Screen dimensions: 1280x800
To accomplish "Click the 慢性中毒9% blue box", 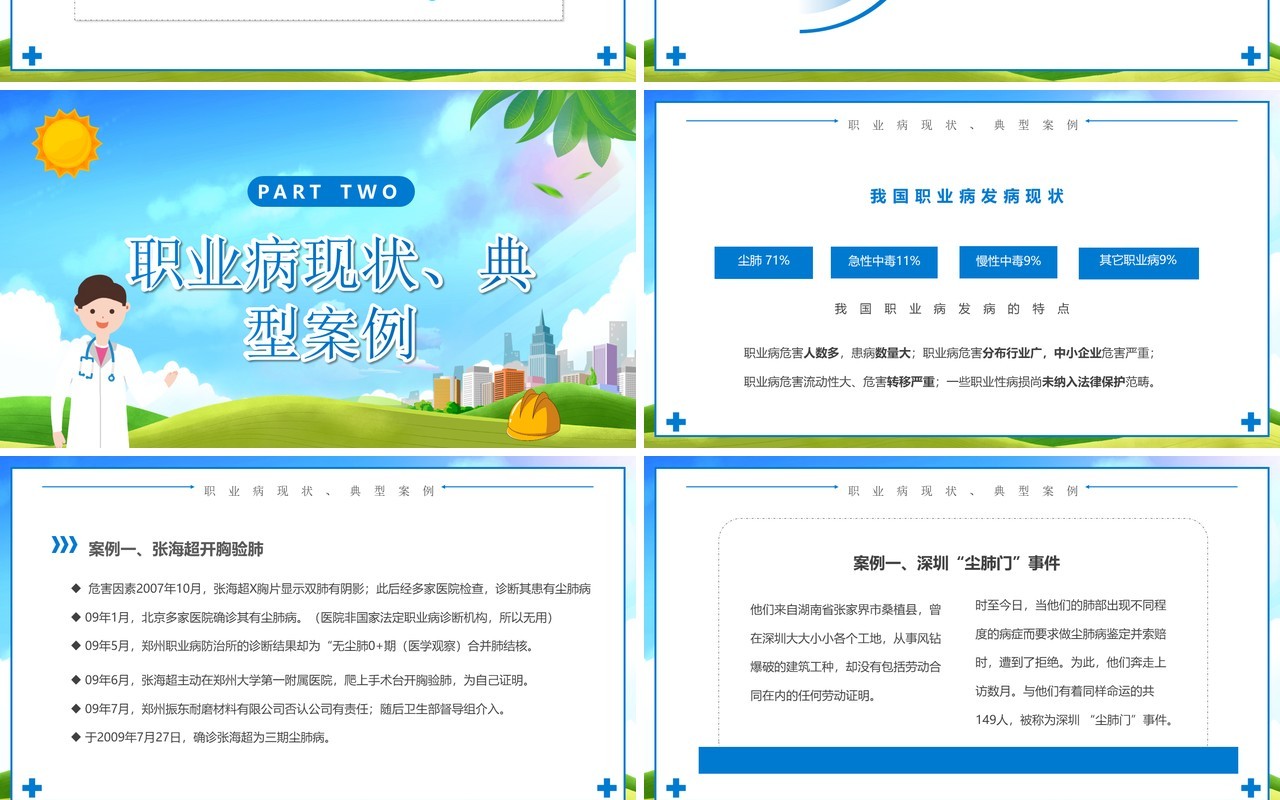I will click(1008, 262).
